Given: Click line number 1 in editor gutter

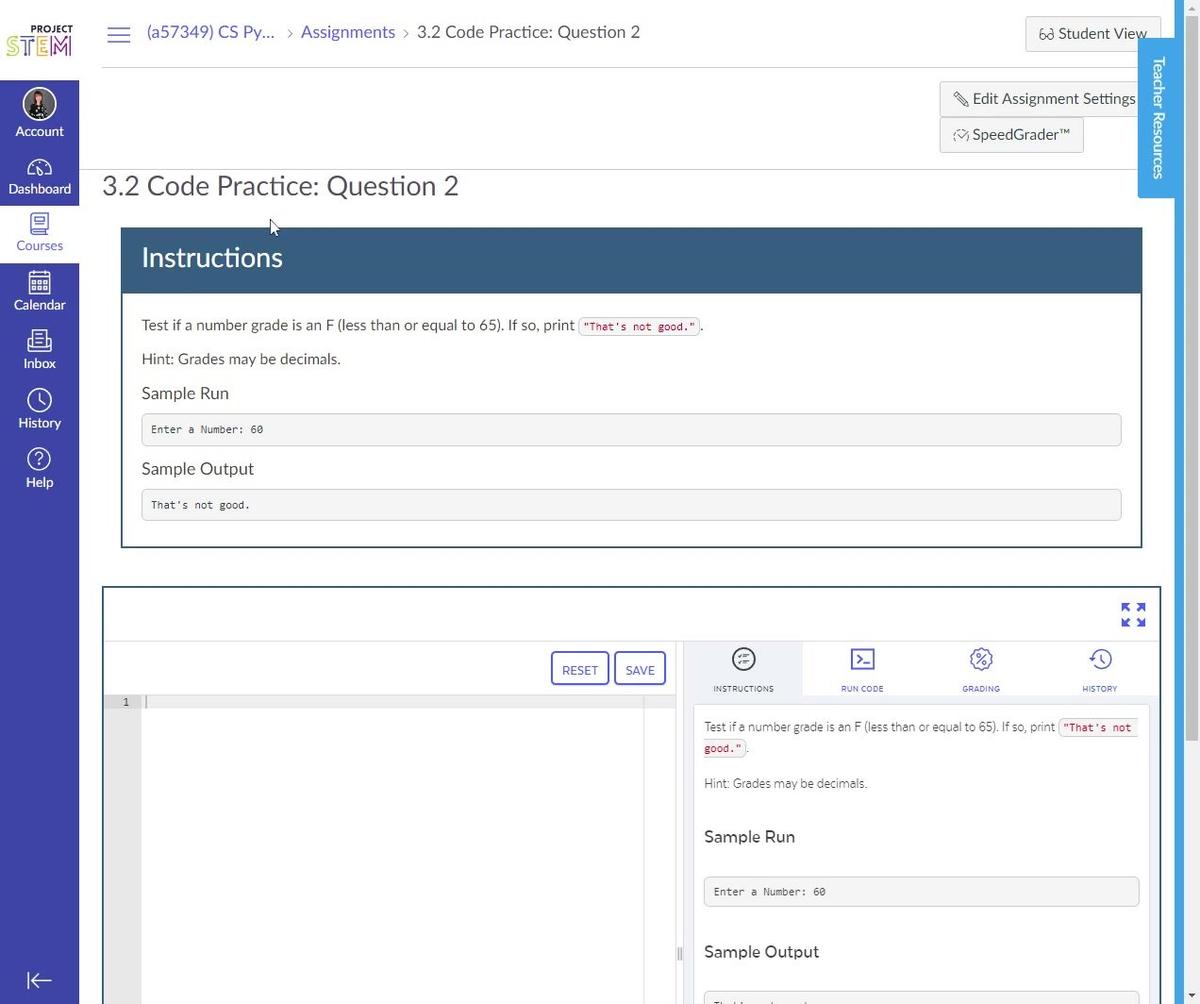Looking at the screenshot, I should (x=126, y=702).
